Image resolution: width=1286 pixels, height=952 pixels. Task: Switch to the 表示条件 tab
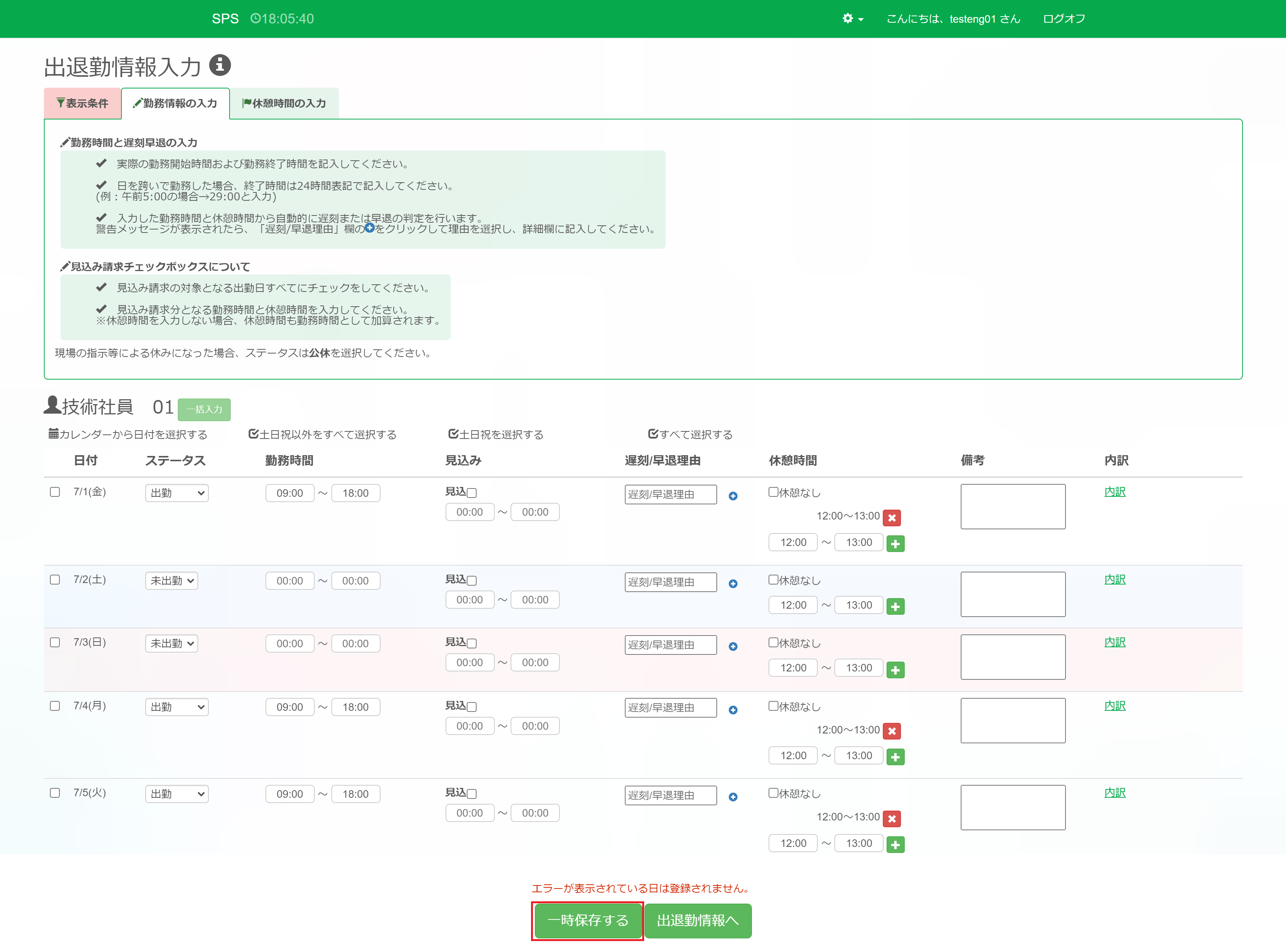[x=82, y=103]
